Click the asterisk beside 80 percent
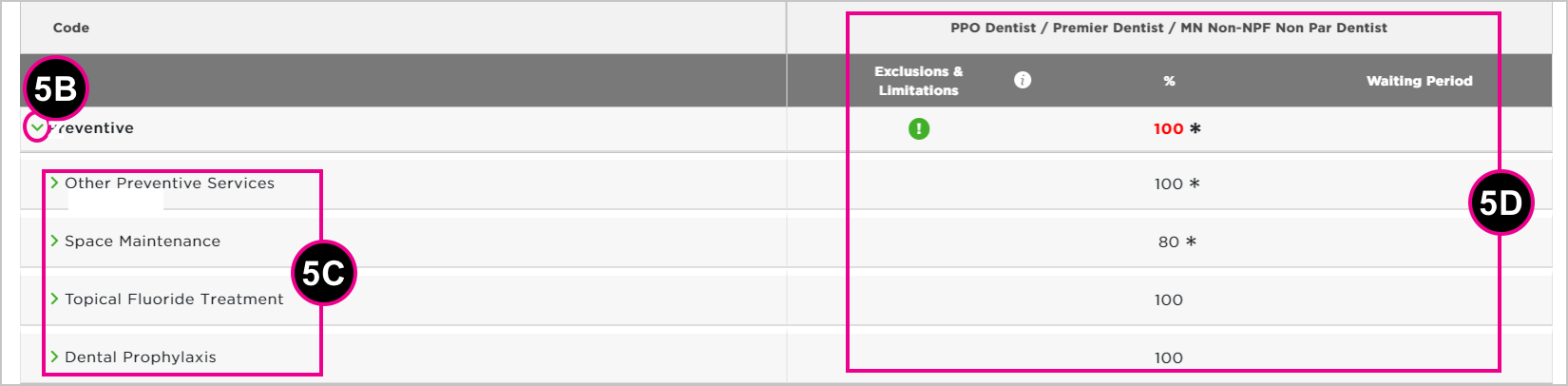This screenshot has height=386, width=1568. tap(1191, 241)
